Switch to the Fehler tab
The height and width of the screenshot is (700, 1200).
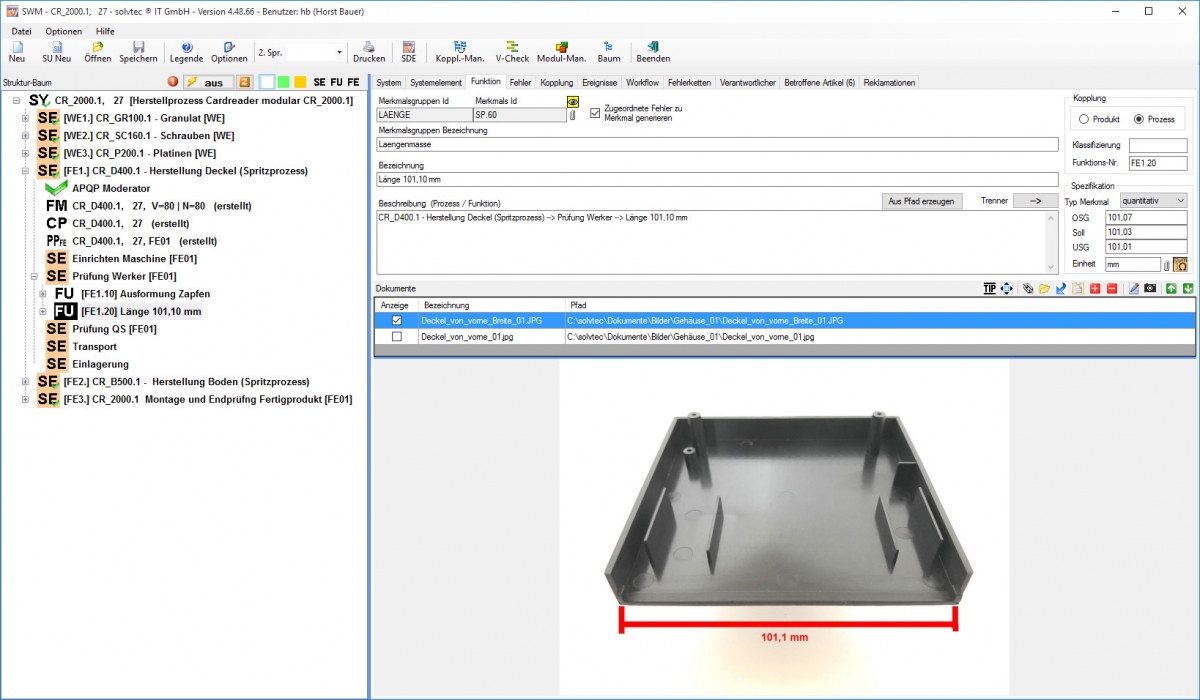coord(520,82)
